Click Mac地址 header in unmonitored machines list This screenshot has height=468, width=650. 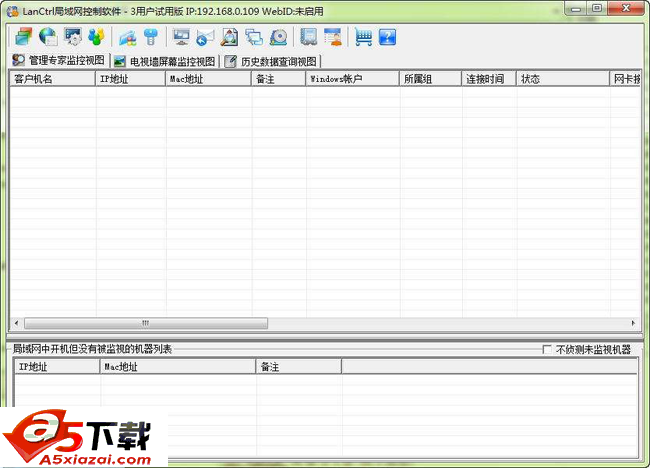tap(178, 366)
